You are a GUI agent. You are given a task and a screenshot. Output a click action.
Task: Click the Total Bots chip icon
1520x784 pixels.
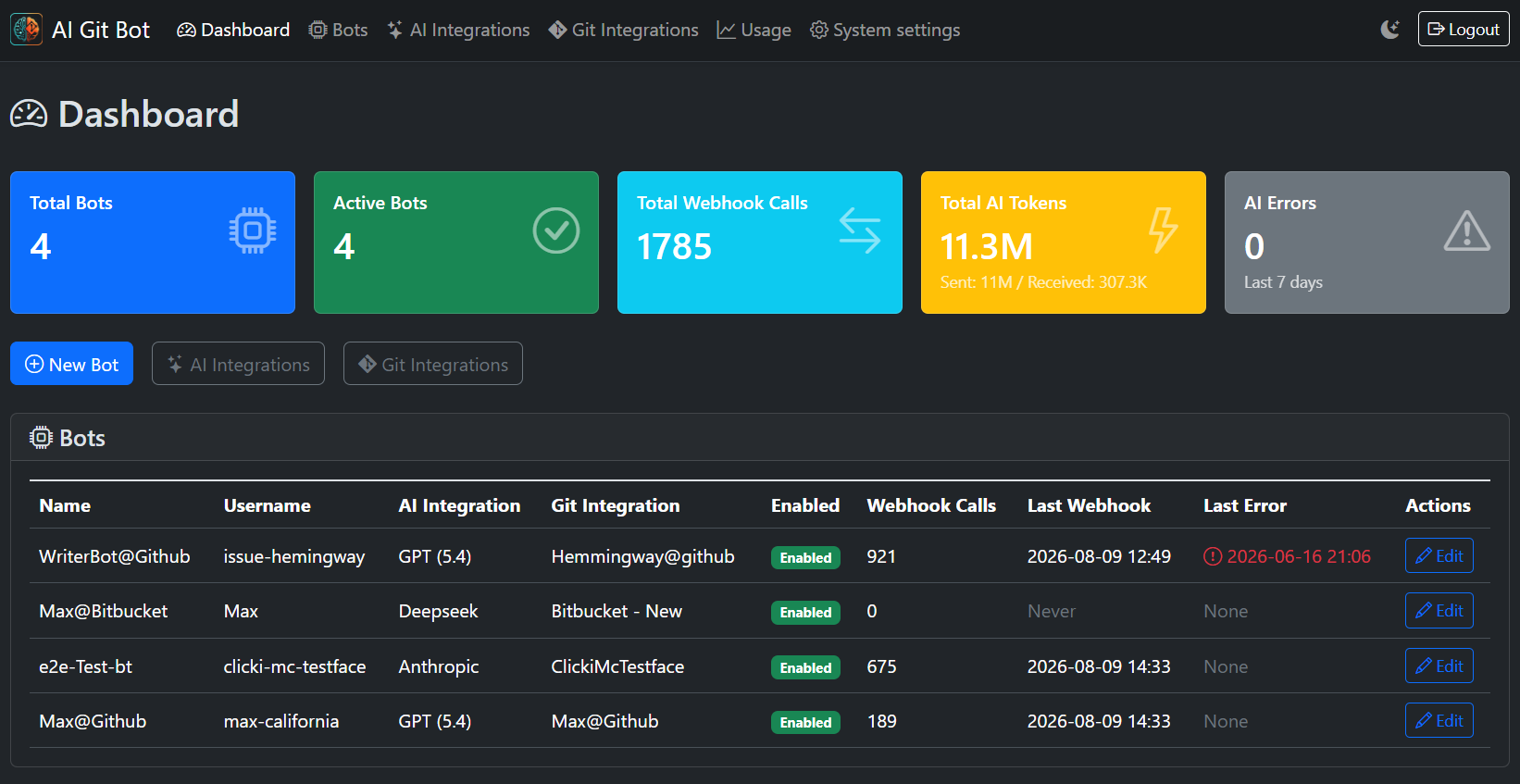[253, 230]
